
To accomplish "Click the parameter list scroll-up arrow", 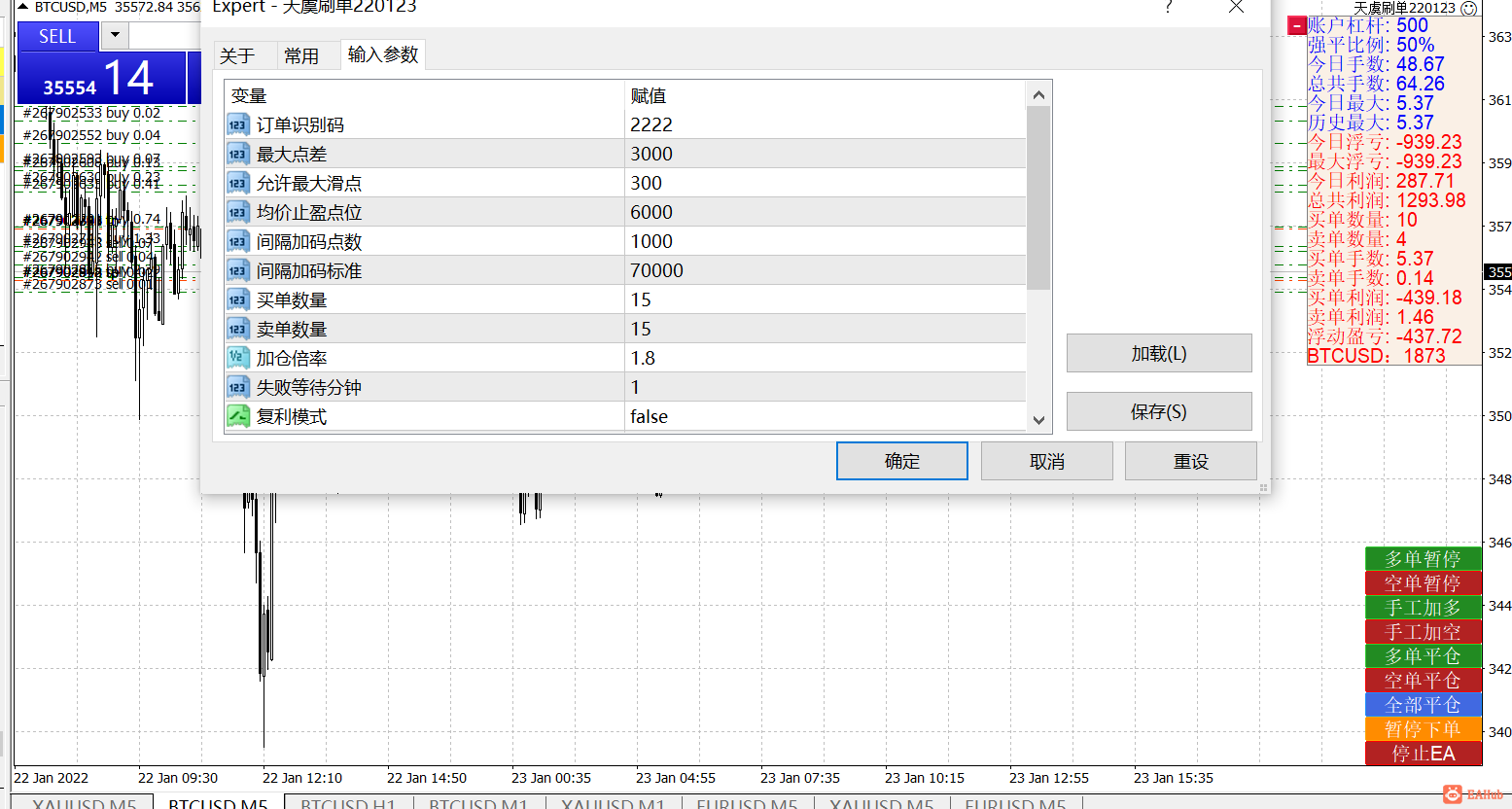I will pyautogui.click(x=1038, y=94).
